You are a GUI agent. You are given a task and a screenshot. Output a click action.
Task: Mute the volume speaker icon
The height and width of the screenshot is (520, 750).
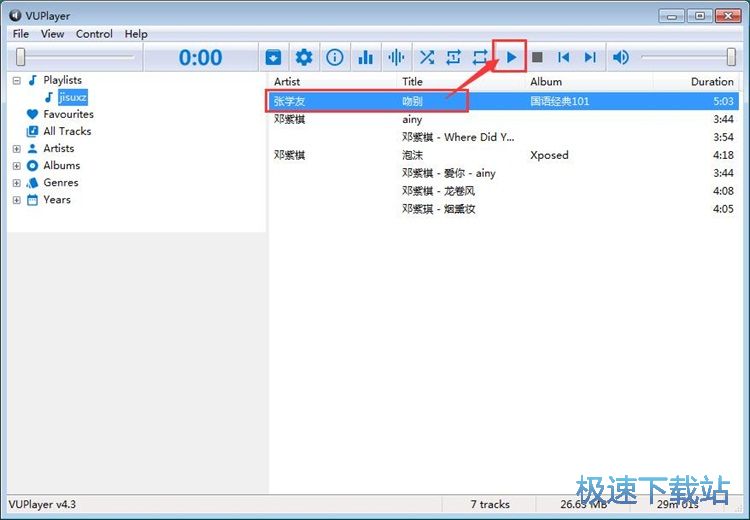coord(620,57)
